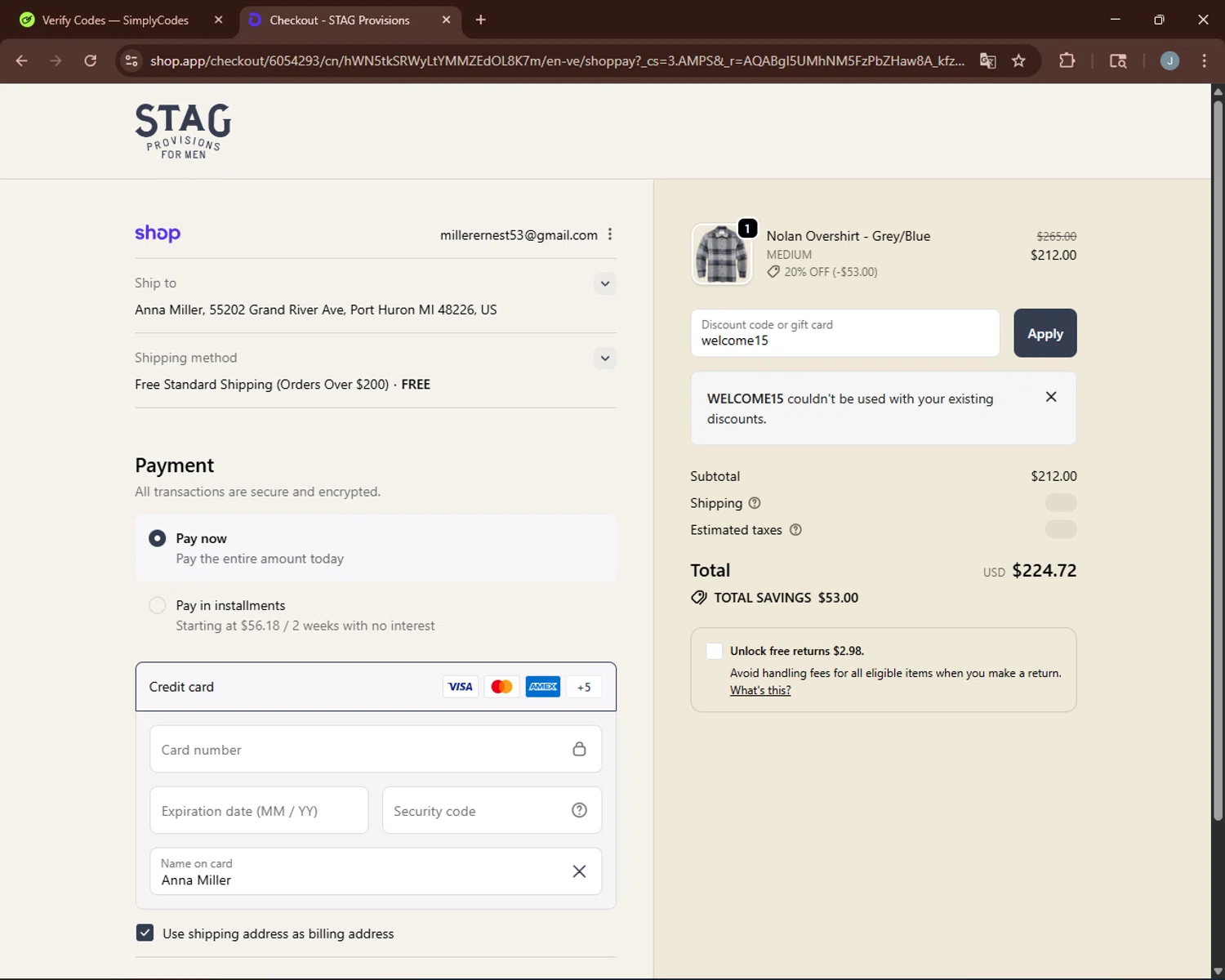
Task: Click the browser forward arrow
Action: coord(56,60)
